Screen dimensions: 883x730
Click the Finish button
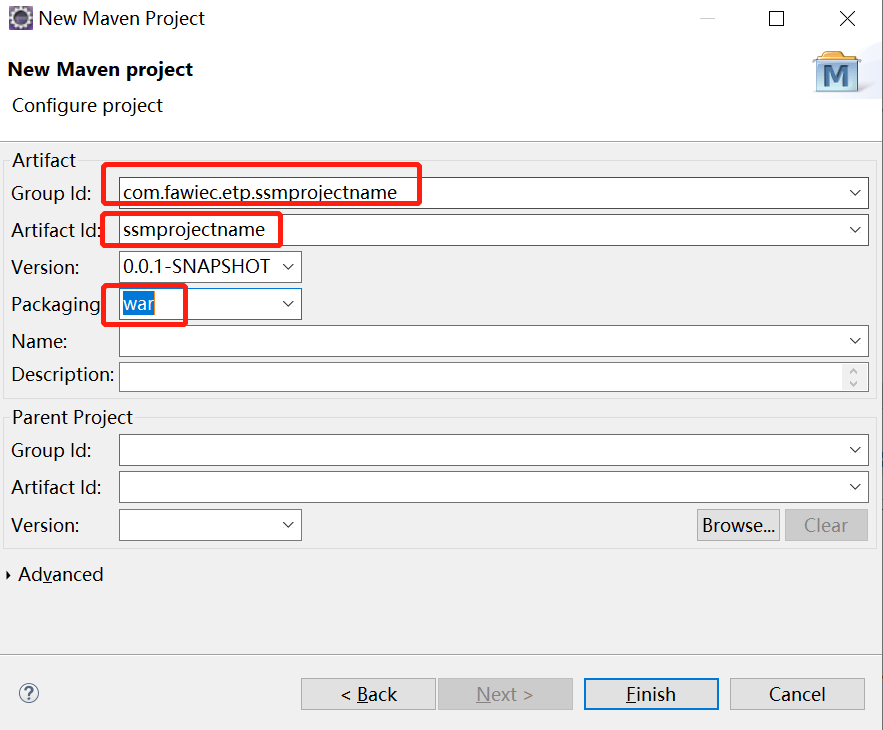651,694
